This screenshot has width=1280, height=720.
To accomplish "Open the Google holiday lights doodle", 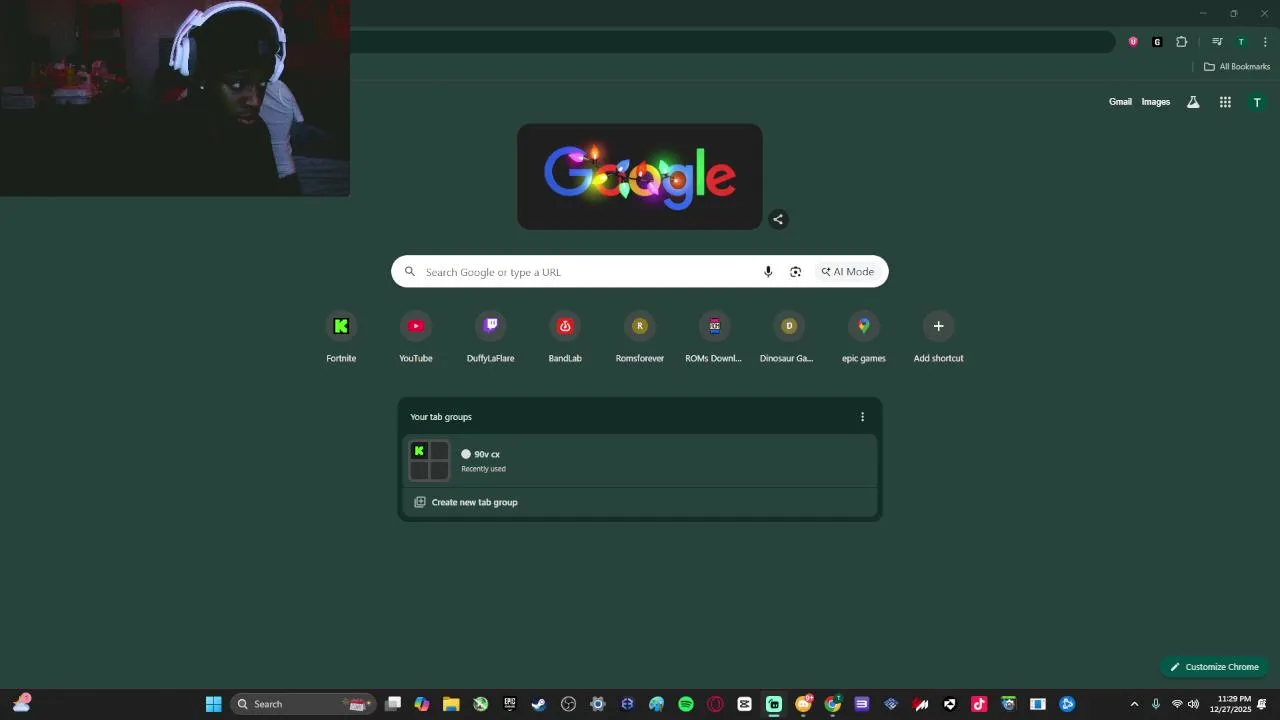I will [x=640, y=177].
